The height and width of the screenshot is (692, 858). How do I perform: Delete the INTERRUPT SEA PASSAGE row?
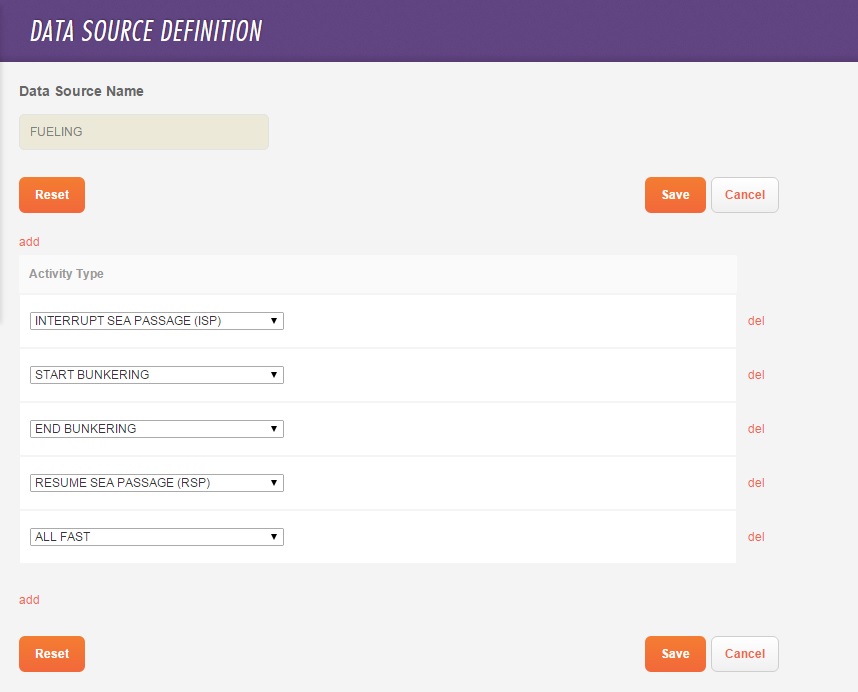pos(756,320)
